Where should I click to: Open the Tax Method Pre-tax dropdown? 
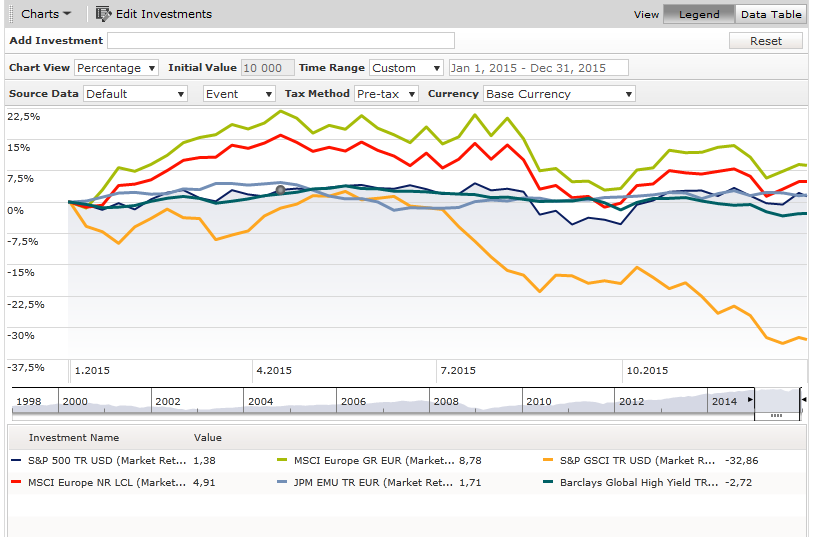(x=386, y=94)
